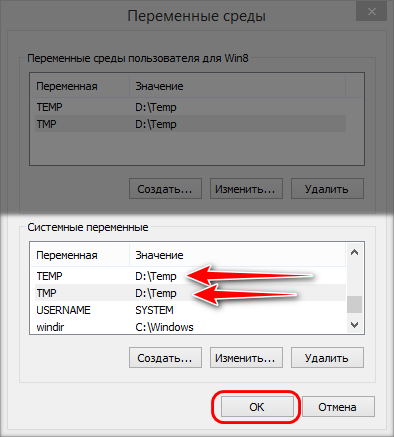Click system variables scroll down arrow
The image size is (394, 437).
355,324
